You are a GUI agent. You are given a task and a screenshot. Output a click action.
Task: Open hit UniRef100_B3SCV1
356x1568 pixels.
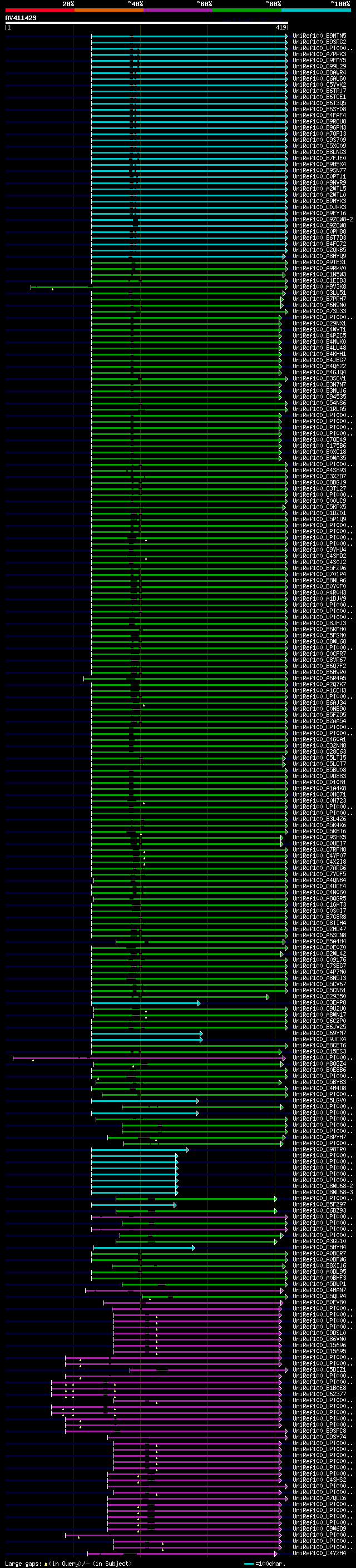pyautogui.click(x=319, y=379)
